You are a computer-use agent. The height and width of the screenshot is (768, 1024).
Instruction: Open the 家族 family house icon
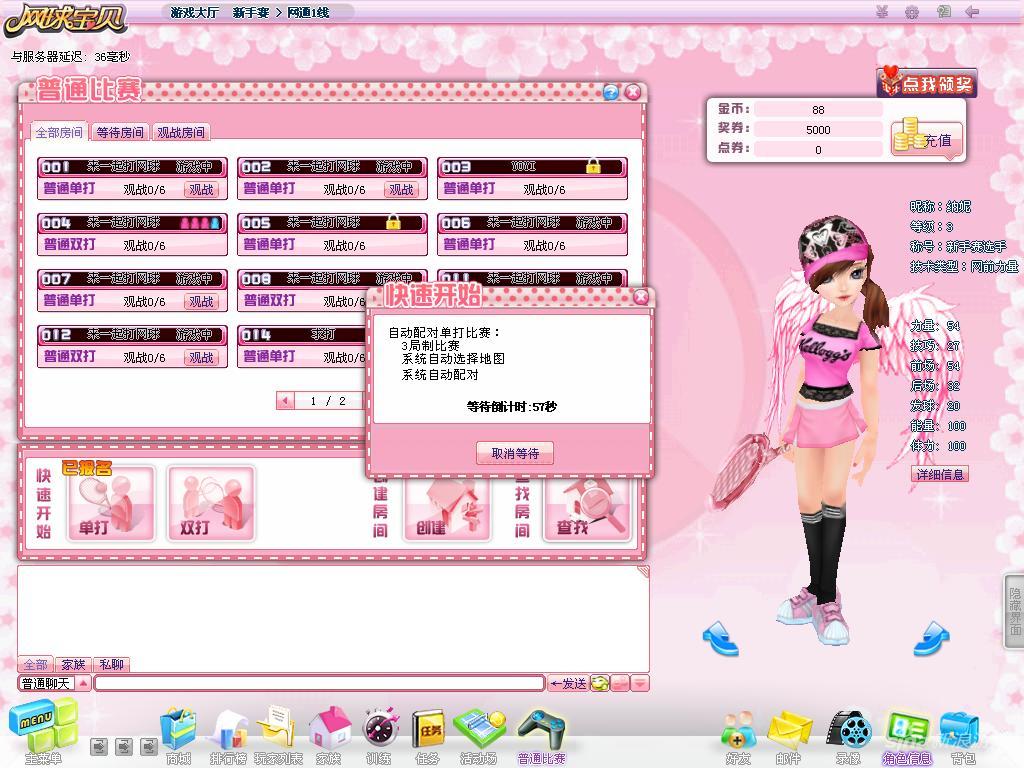click(329, 728)
